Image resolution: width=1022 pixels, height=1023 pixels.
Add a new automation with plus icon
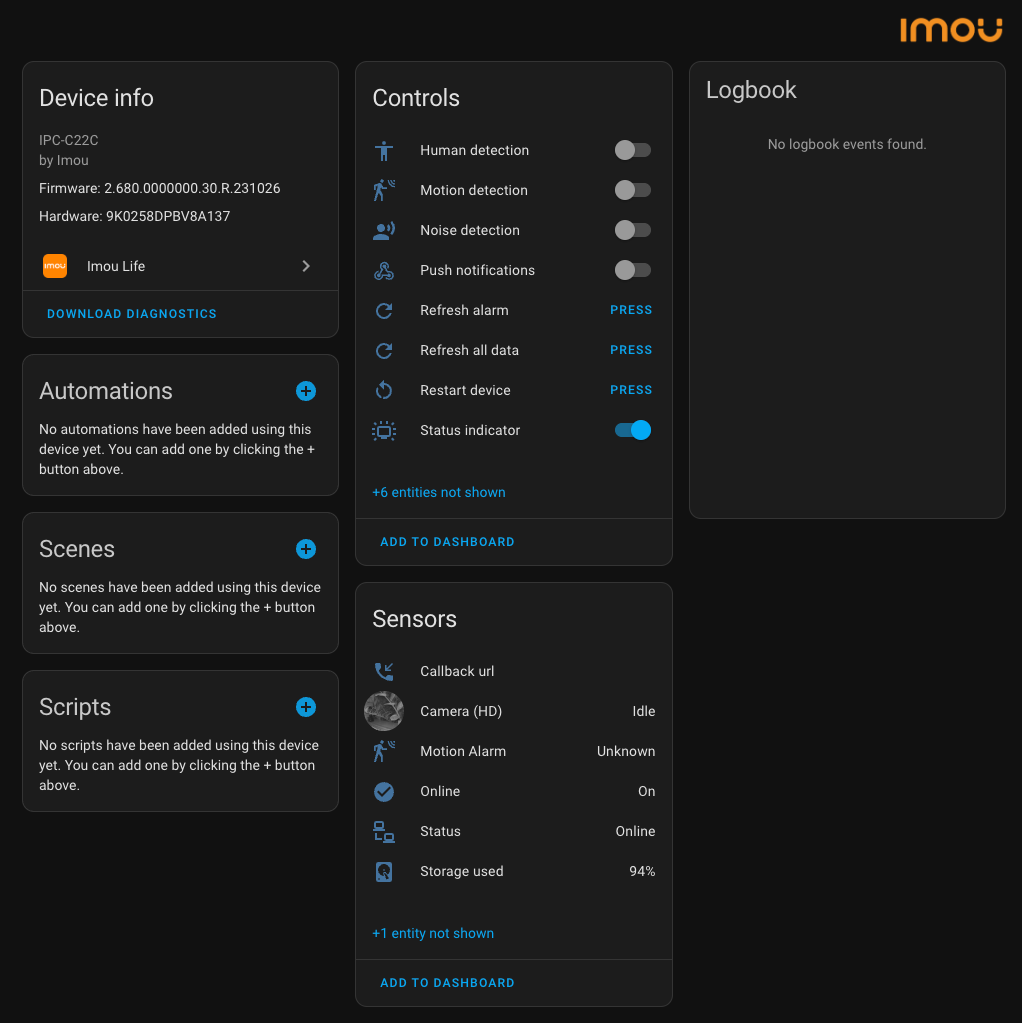point(306,391)
